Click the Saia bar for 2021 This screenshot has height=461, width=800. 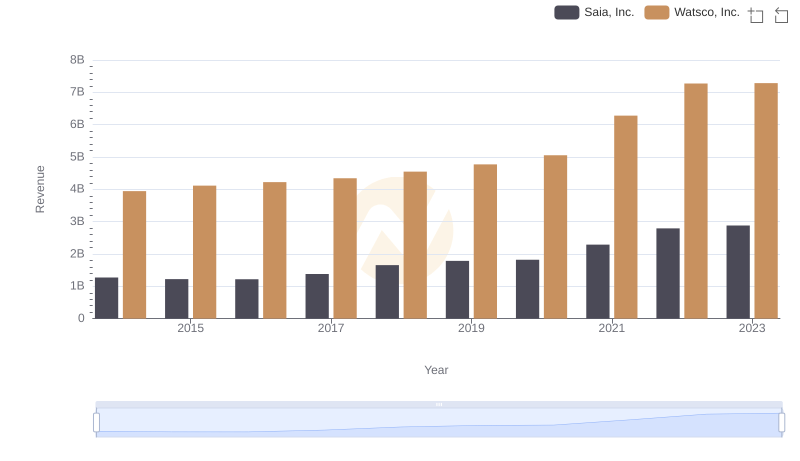[597, 281]
